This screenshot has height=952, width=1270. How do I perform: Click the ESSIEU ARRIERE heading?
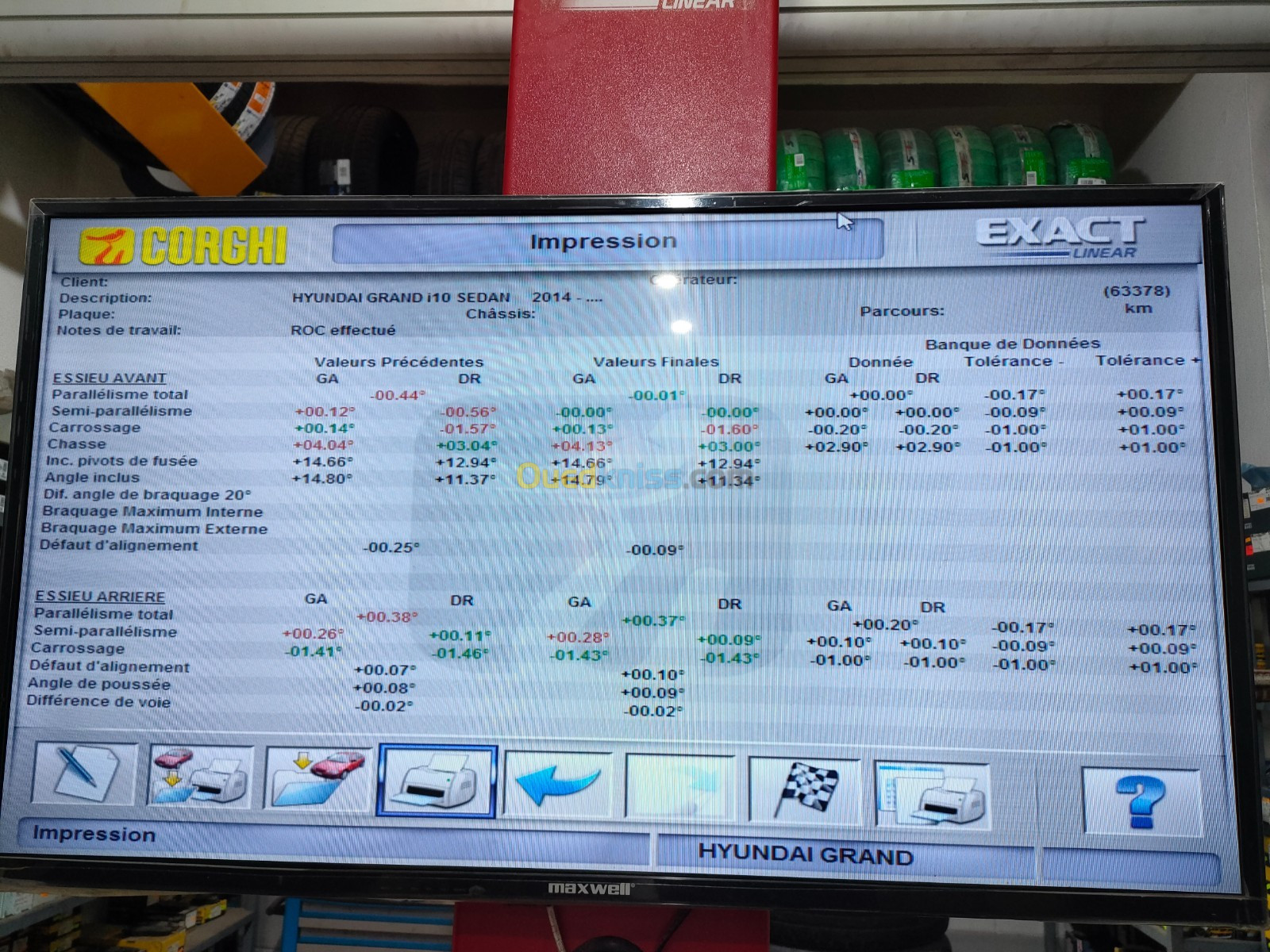(x=100, y=597)
